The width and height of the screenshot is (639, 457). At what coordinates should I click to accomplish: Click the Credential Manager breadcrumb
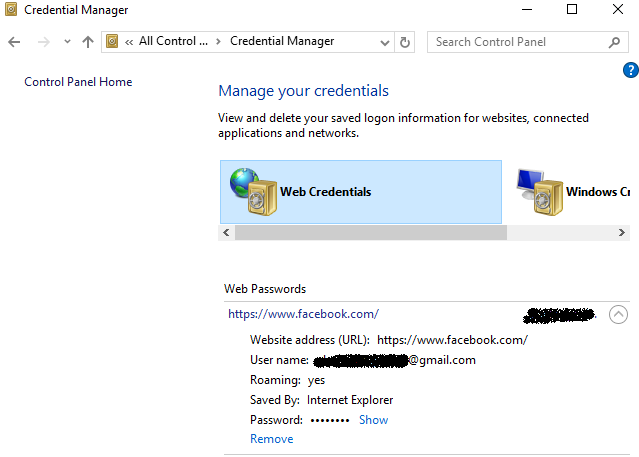(x=282, y=42)
